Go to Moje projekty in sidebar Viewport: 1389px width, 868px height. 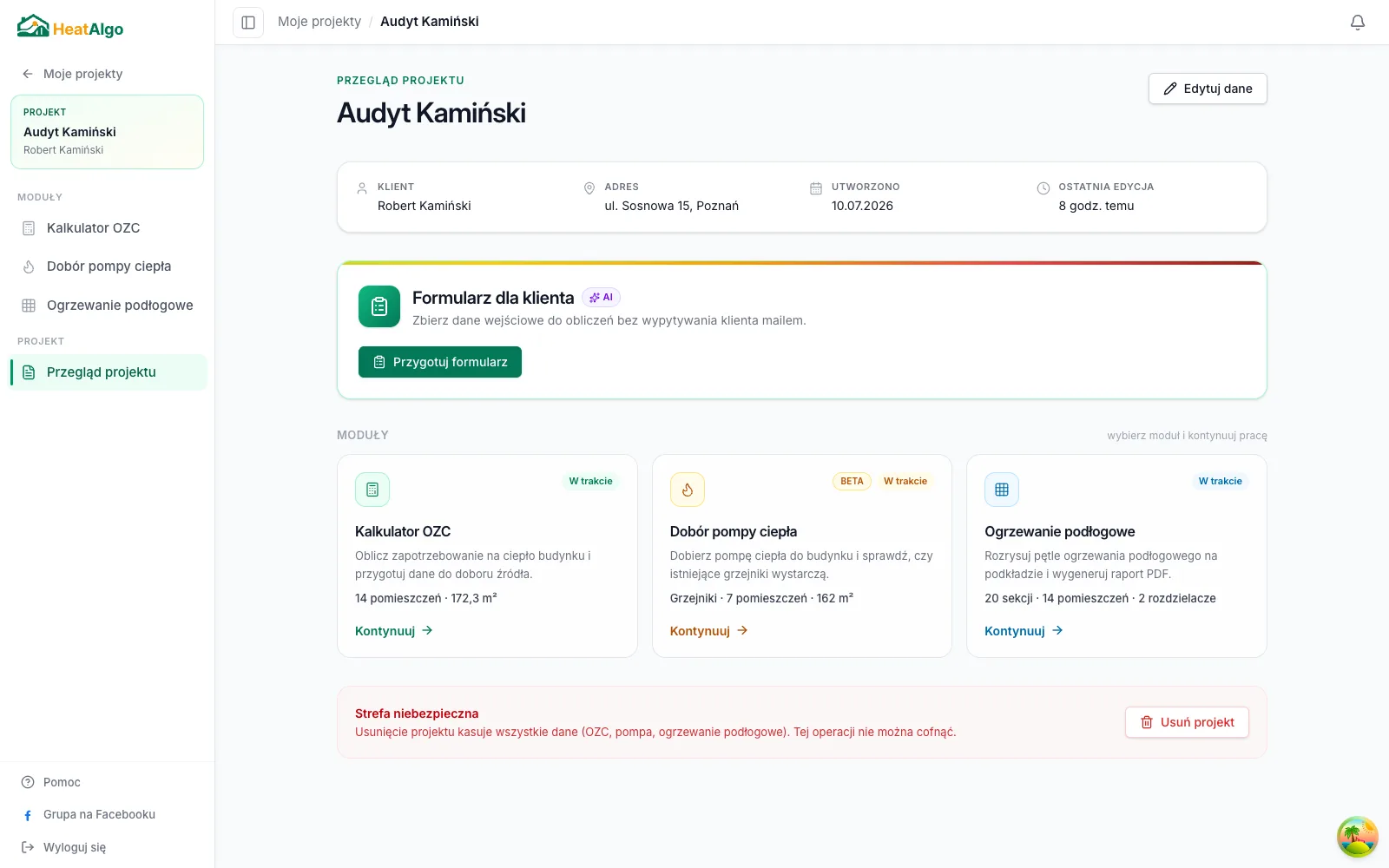click(73, 74)
